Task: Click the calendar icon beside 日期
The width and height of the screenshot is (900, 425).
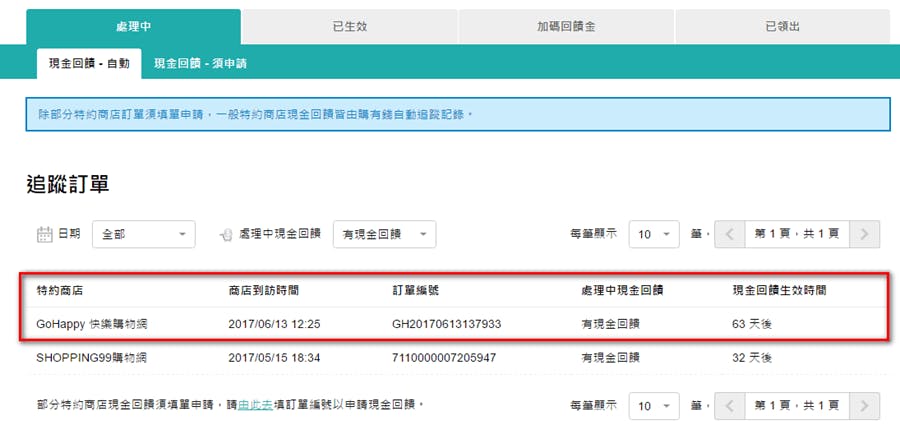Action: click(45, 234)
